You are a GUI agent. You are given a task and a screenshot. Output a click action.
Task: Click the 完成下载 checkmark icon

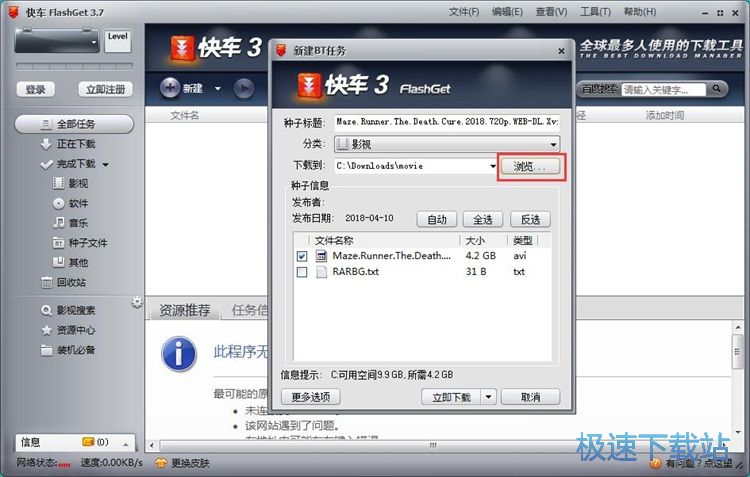tap(46, 164)
